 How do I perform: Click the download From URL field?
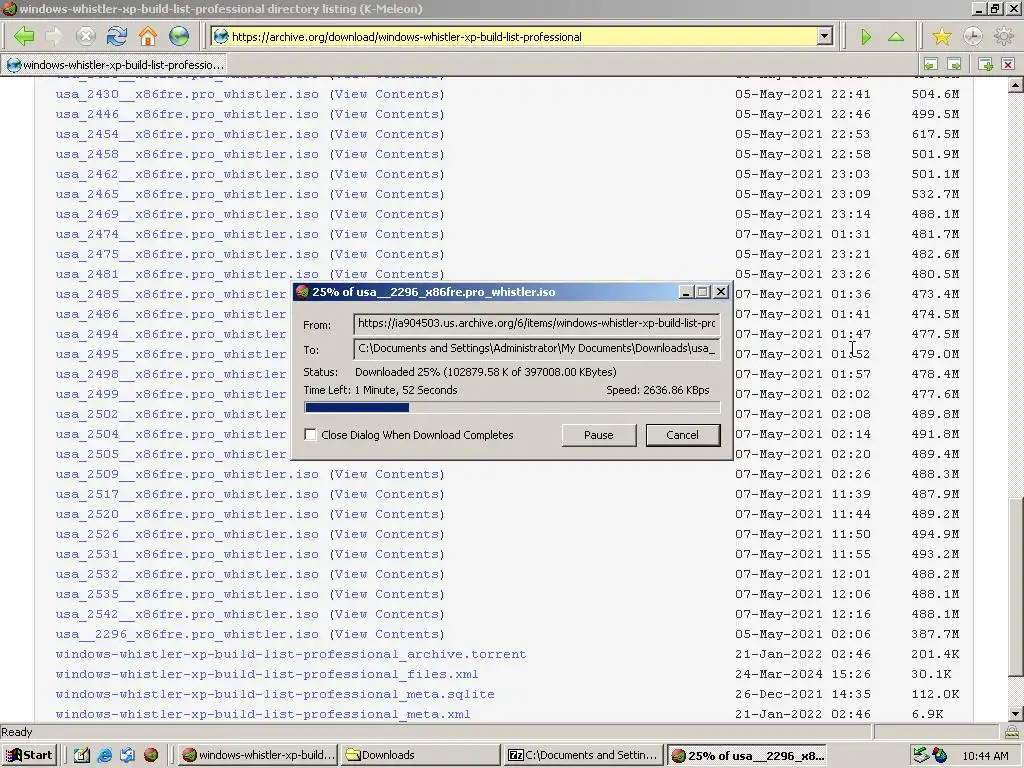click(536, 323)
